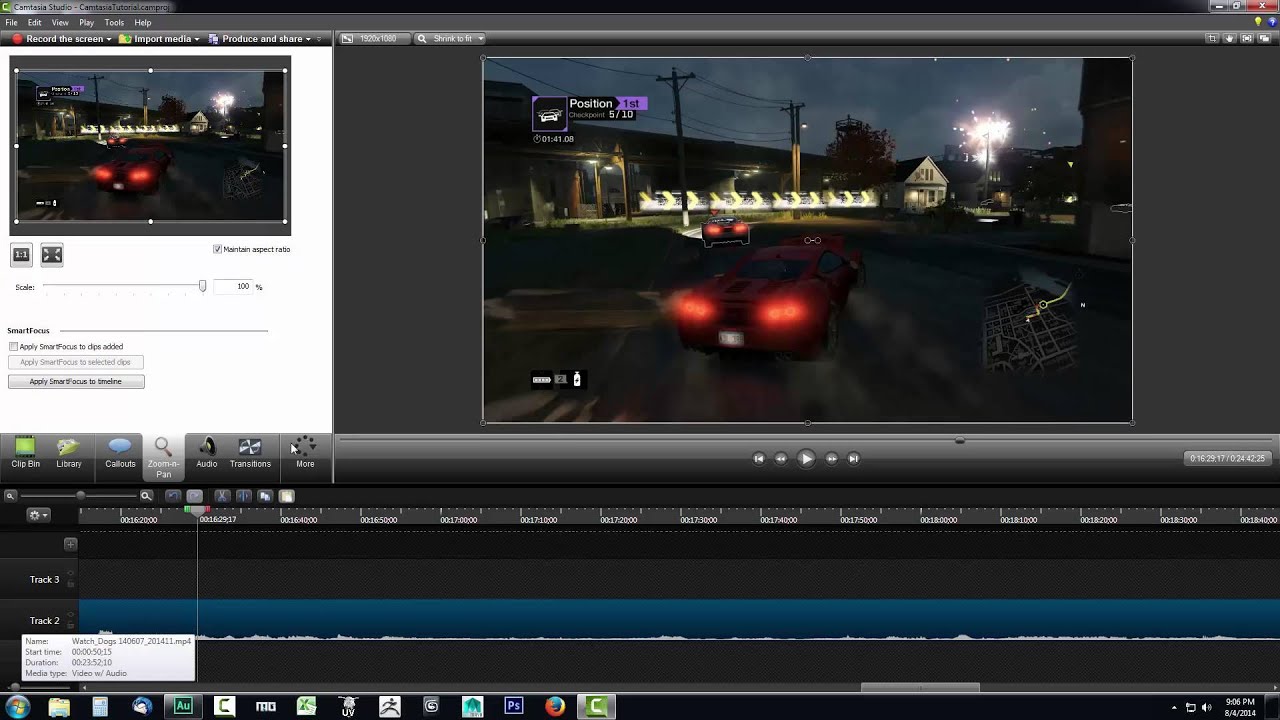Expand the Produce and share dropdown
Viewport: 1280px width, 720px height.
[308, 39]
